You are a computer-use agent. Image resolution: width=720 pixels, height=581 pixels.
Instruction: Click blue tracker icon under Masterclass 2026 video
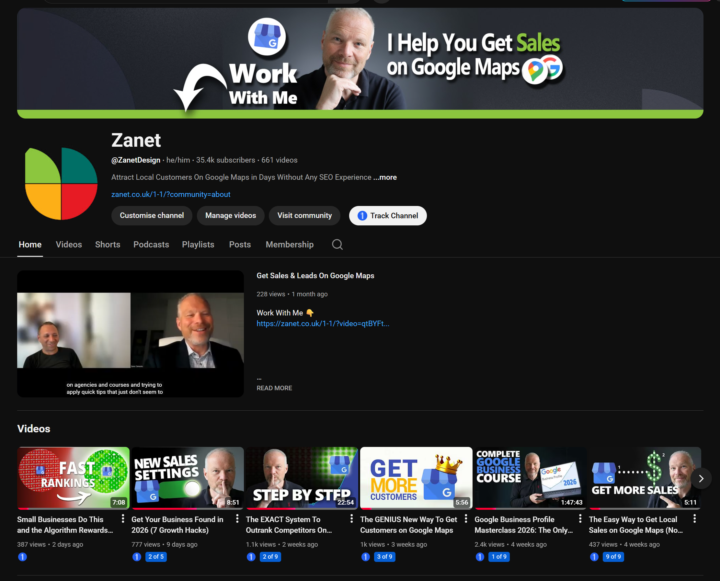click(x=479, y=557)
